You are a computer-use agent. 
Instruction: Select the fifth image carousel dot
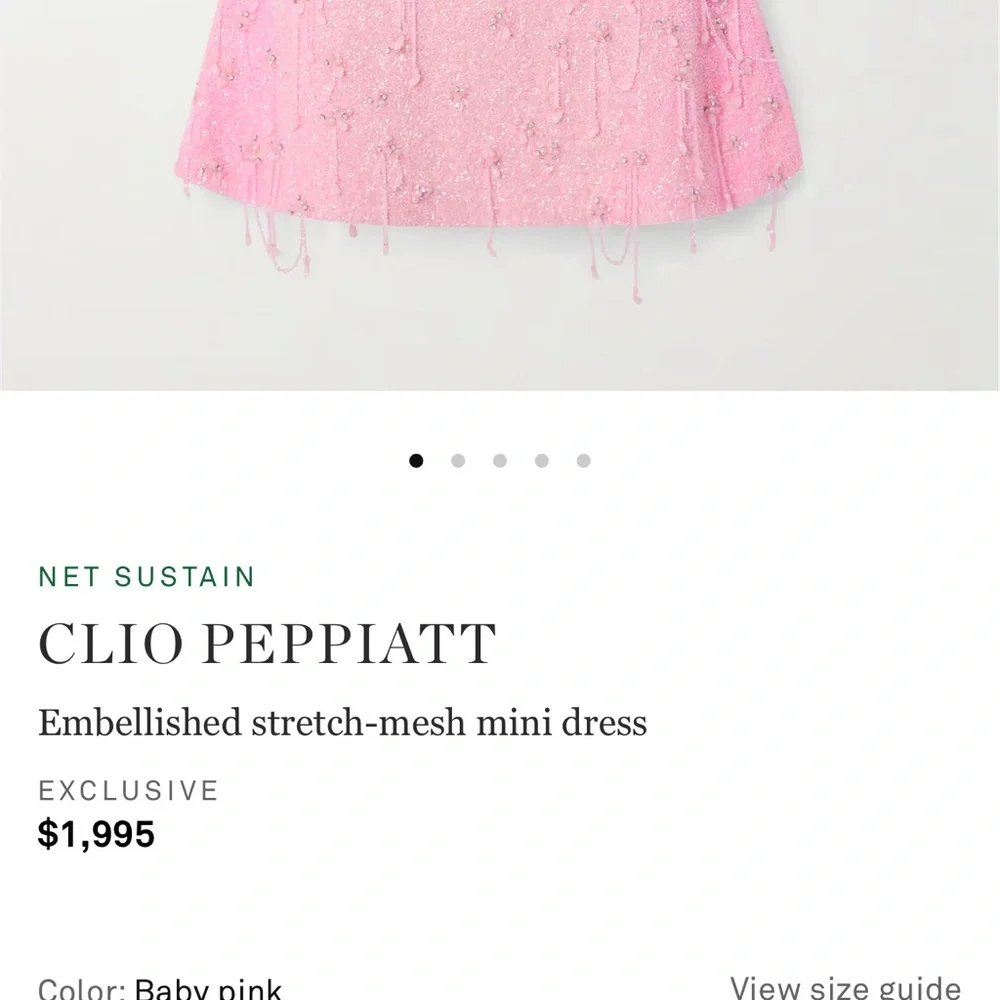point(581,460)
